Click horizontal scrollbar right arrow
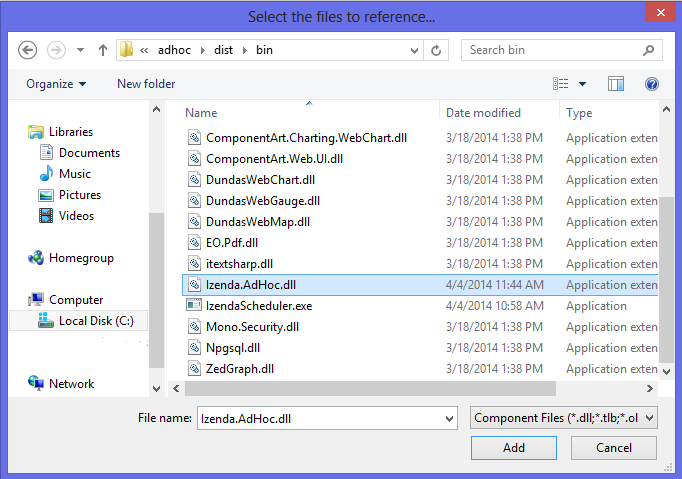Screen dimensions: 682x479 pos(649,389)
